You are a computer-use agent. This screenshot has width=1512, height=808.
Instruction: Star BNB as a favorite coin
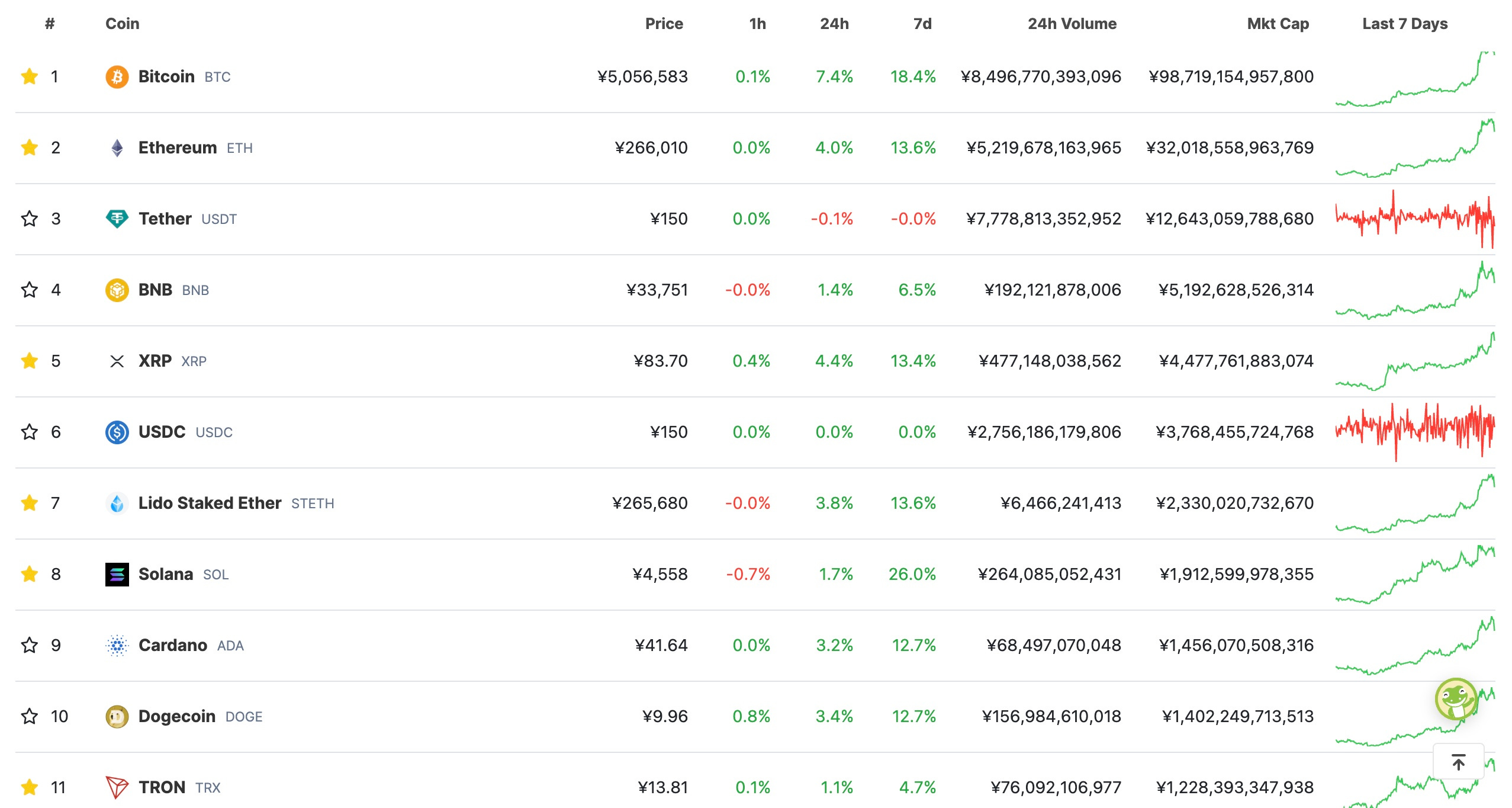pos(30,290)
